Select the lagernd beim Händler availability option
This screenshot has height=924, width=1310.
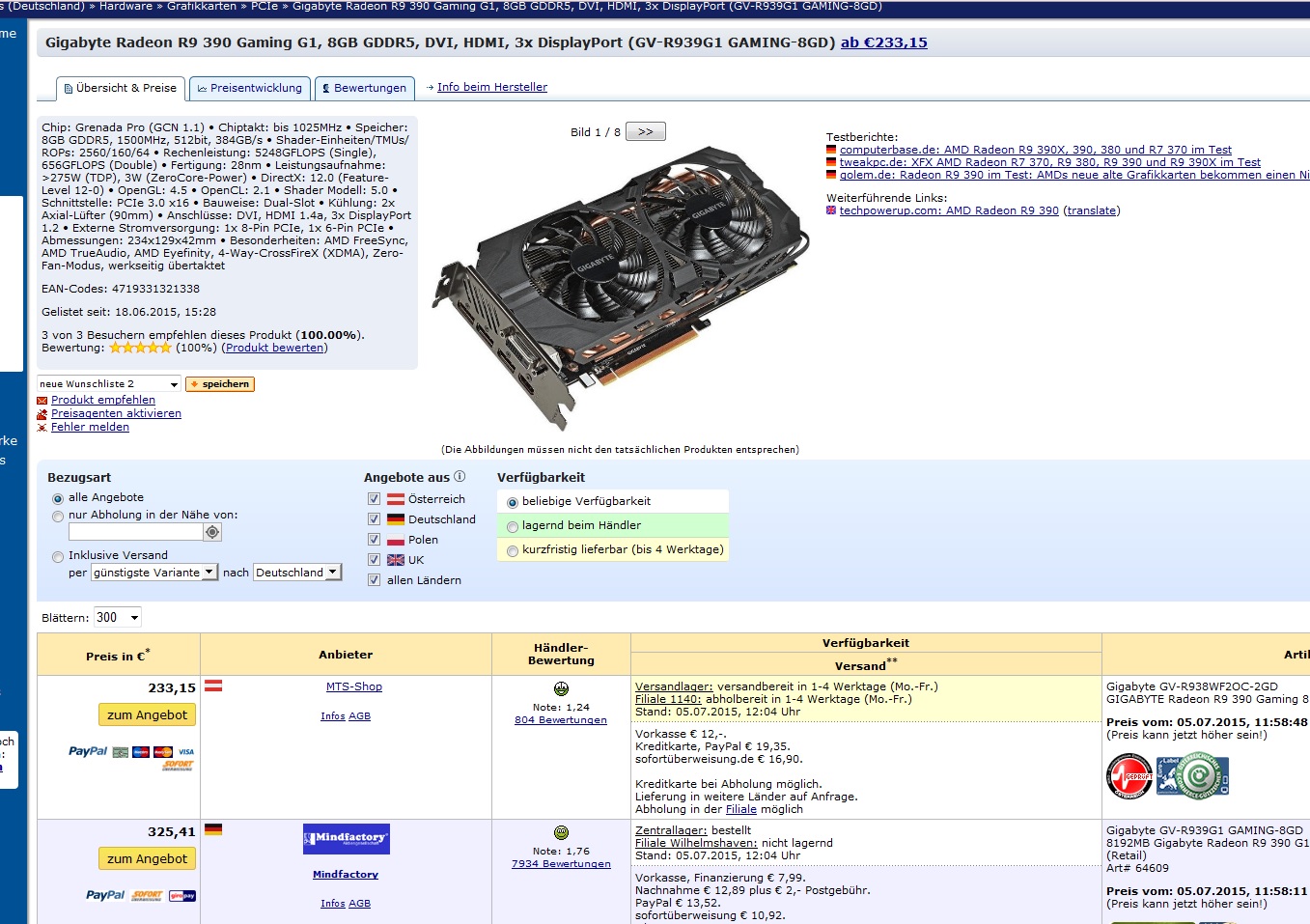[513, 527]
